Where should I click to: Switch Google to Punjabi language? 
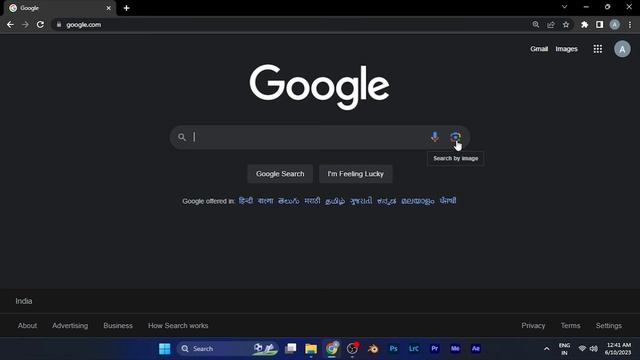[x=448, y=201]
